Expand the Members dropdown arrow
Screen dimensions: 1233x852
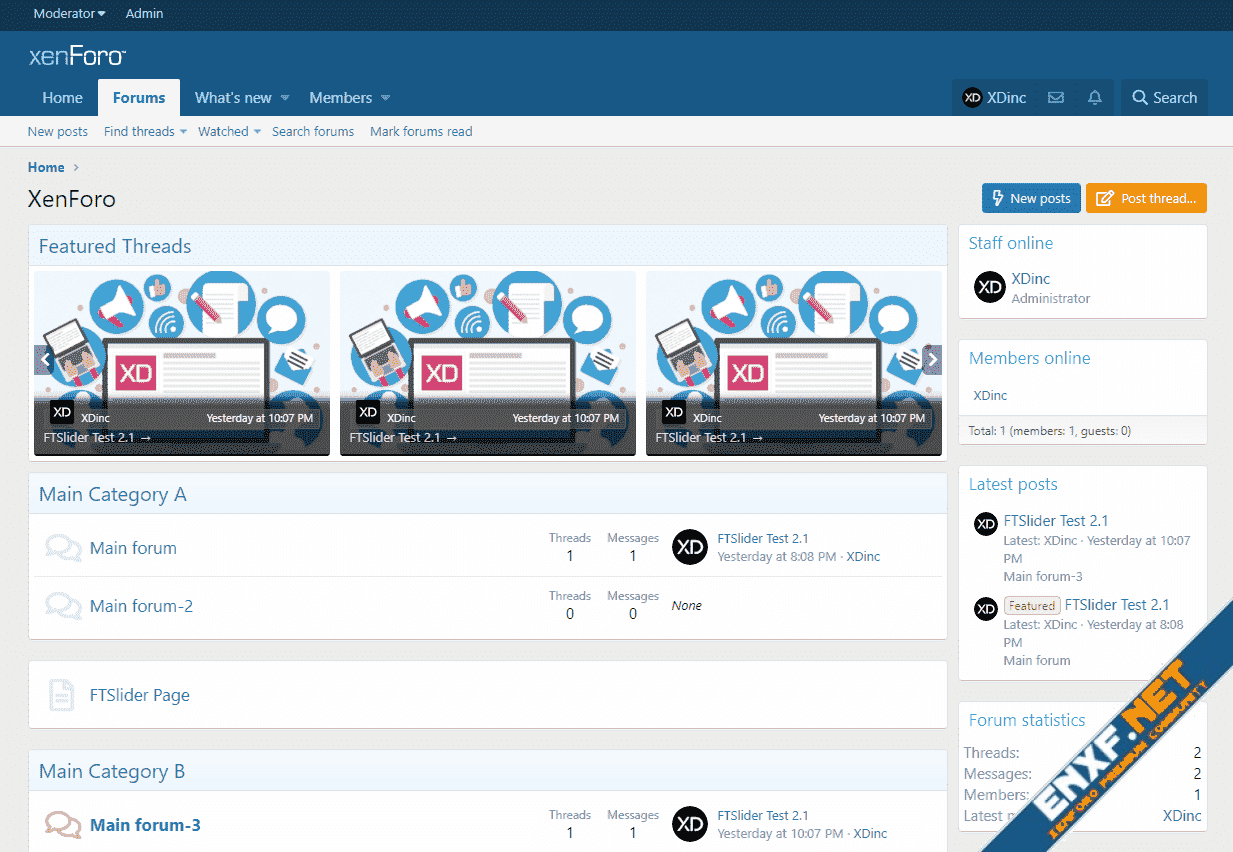coord(385,98)
